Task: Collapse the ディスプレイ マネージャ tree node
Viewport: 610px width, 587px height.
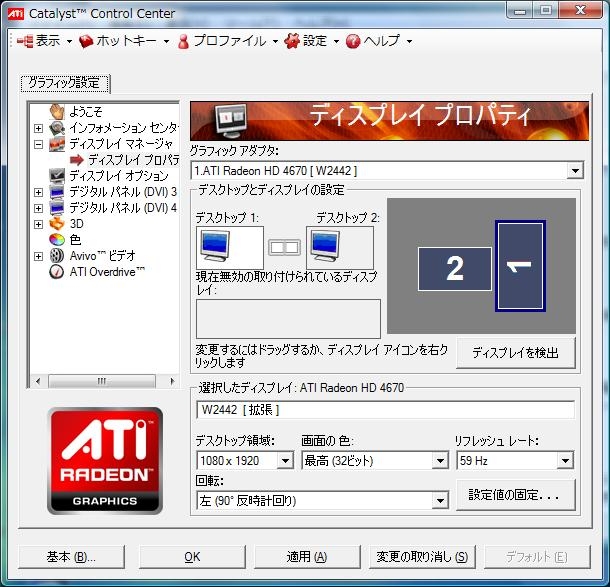Action: click(x=38, y=144)
